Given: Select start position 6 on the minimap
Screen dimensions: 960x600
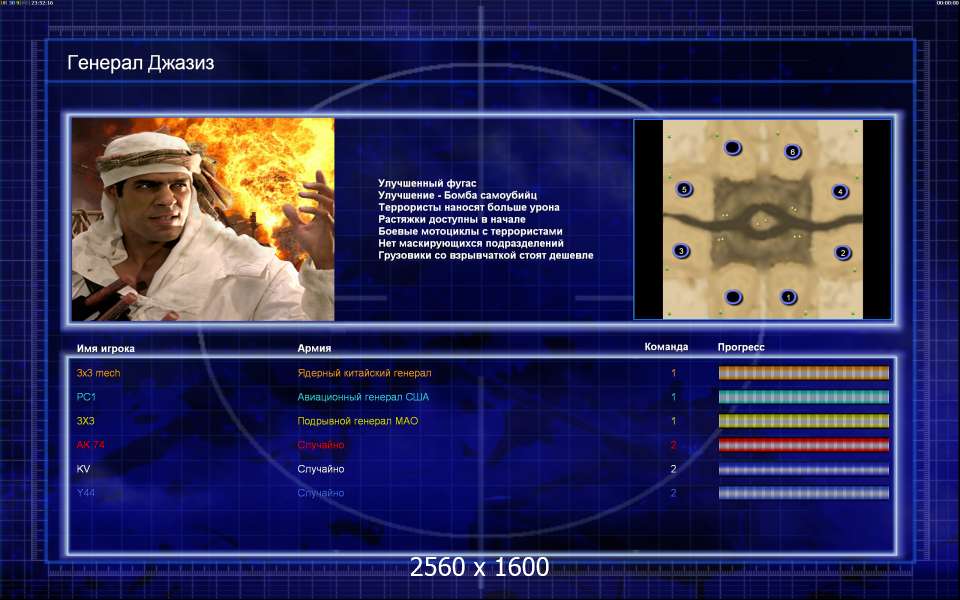Looking at the screenshot, I should coord(791,152).
